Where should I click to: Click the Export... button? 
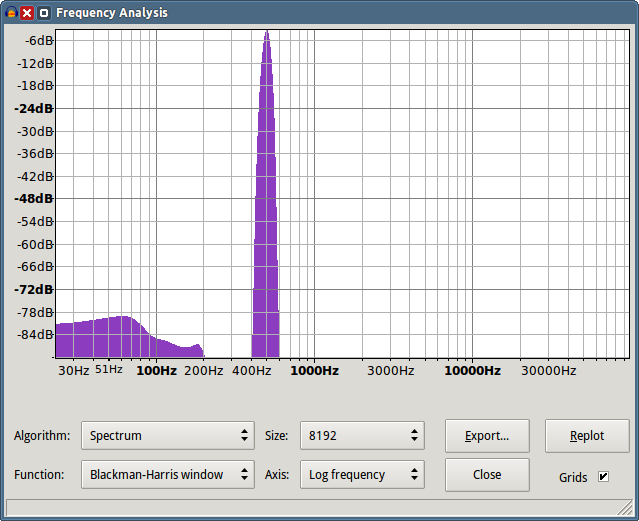click(487, 436)
